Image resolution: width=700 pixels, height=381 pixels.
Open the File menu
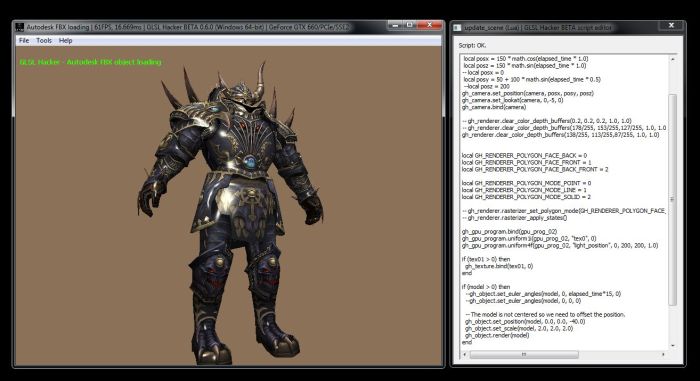pyautogui.click(x=24, y=41)
